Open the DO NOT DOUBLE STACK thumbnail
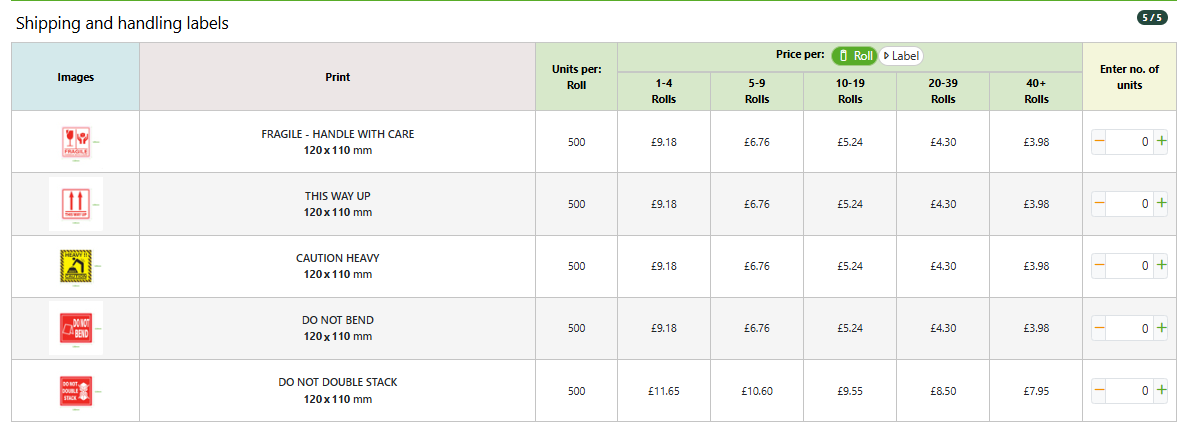Image resolution: width=1186 pixels, height=428 pixels. (76, 390)
